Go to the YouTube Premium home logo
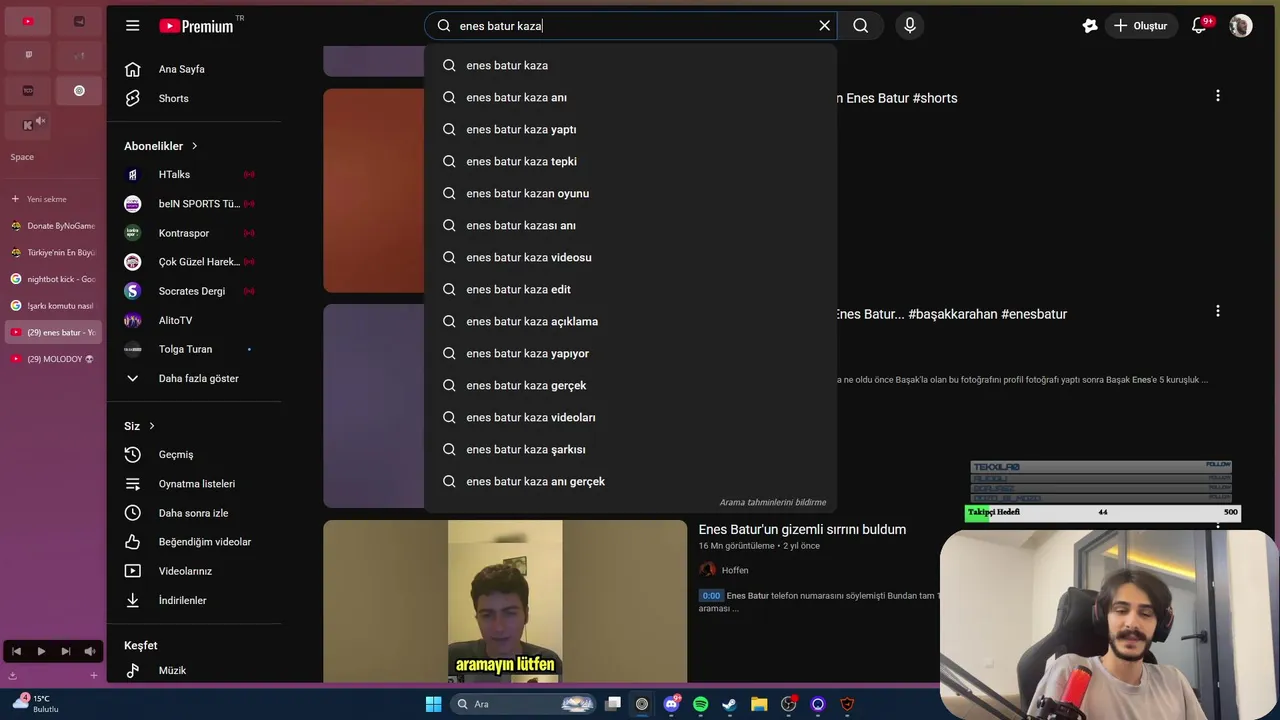 (x=198, y=25)
